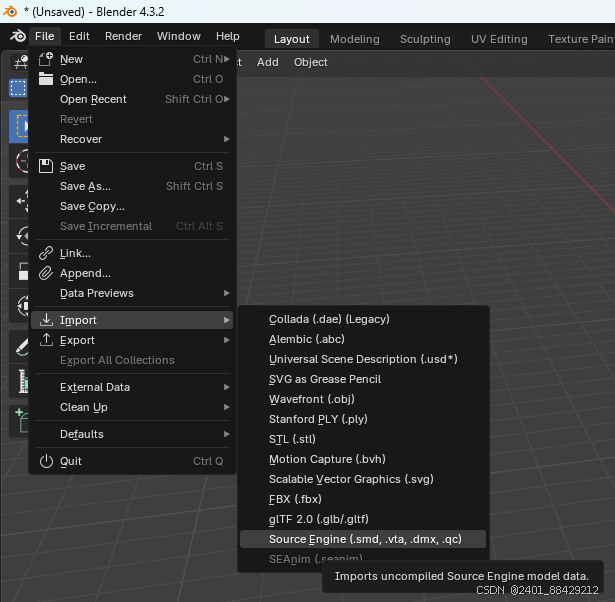The width and height of the screenshot is (615, 602).
Task: Open the Add menu in the viewport header
Action: point(268,62)
